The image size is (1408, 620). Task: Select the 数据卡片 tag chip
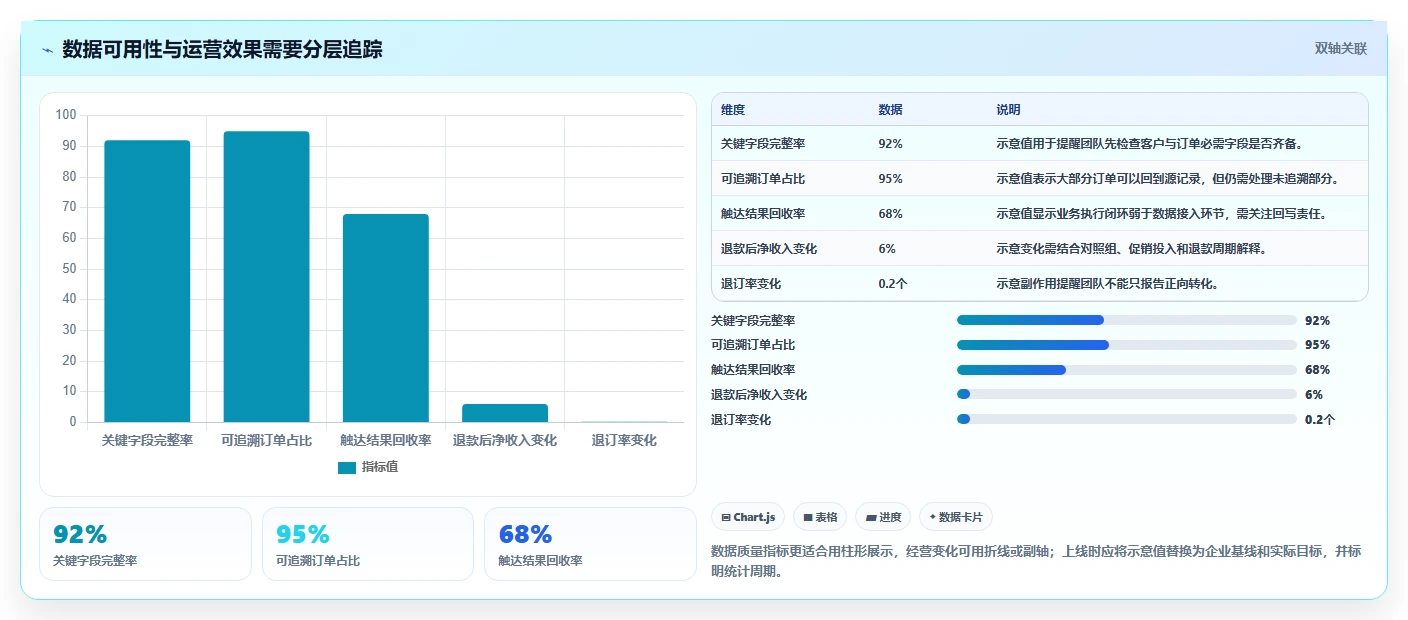[x=956, y=517]
